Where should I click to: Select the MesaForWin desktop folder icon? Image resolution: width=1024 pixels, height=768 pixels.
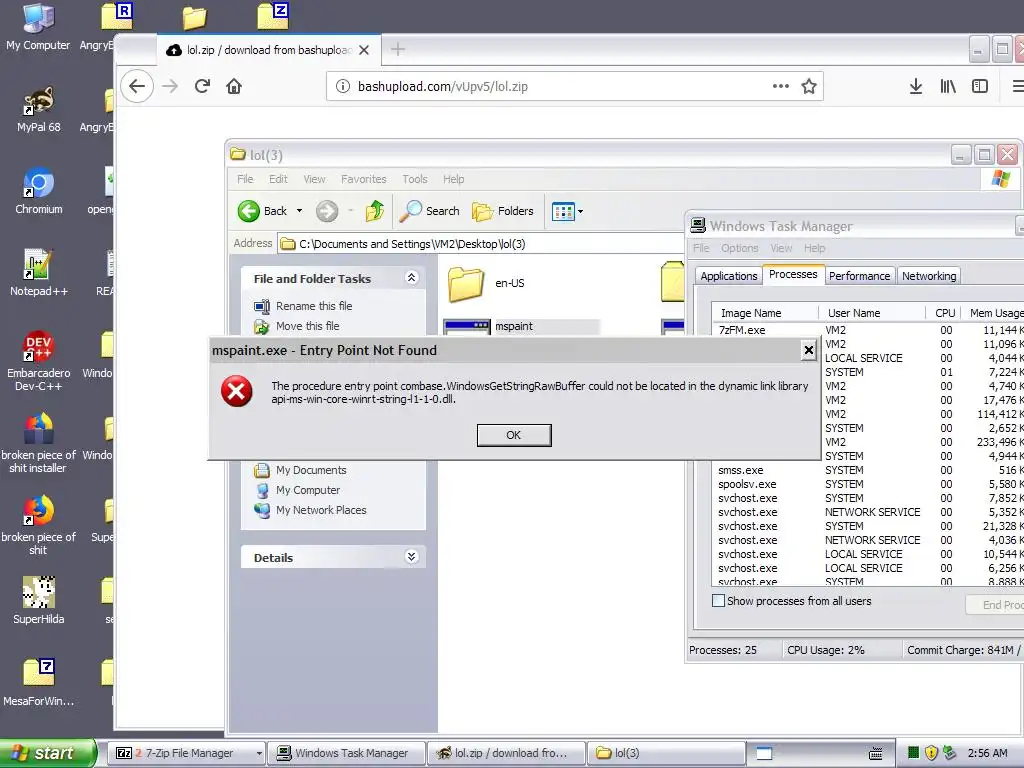coord(39,682)
